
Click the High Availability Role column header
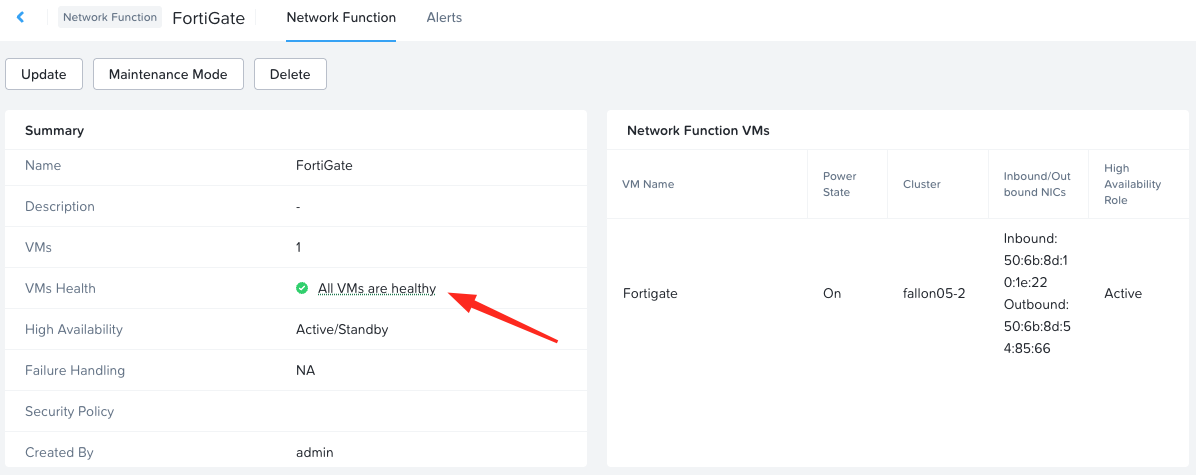[1132, 184]
